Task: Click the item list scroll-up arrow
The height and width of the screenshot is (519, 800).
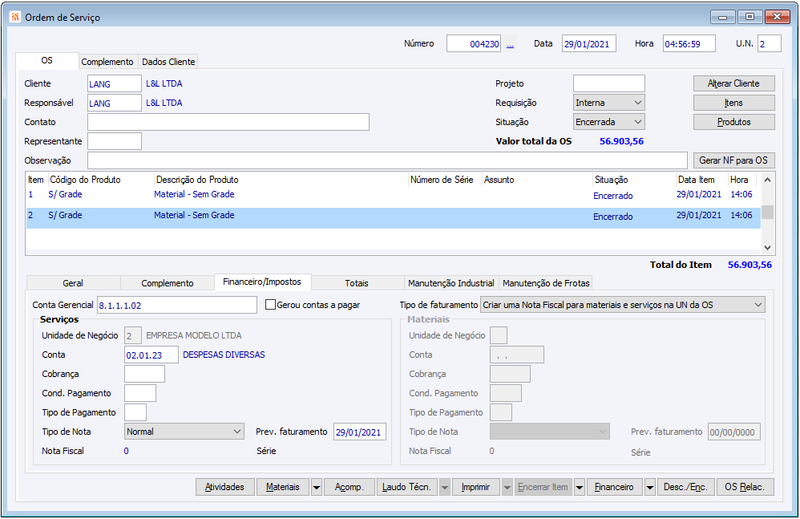Action: [x=767, y=181]
